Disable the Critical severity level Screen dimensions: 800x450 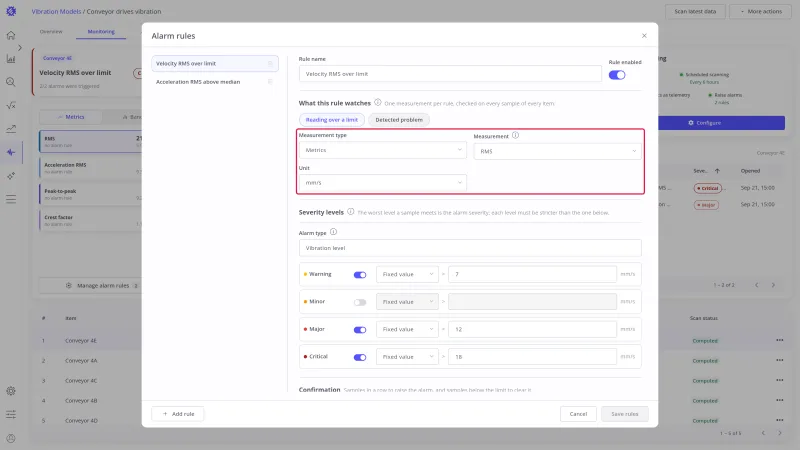[x=360, y=357]
